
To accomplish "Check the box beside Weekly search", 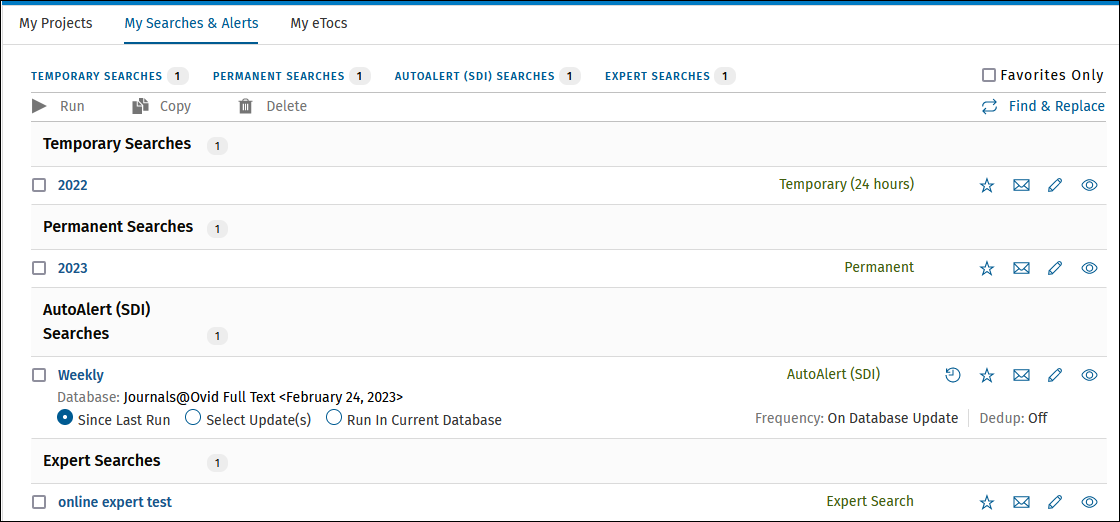I will tap(39, 375).
